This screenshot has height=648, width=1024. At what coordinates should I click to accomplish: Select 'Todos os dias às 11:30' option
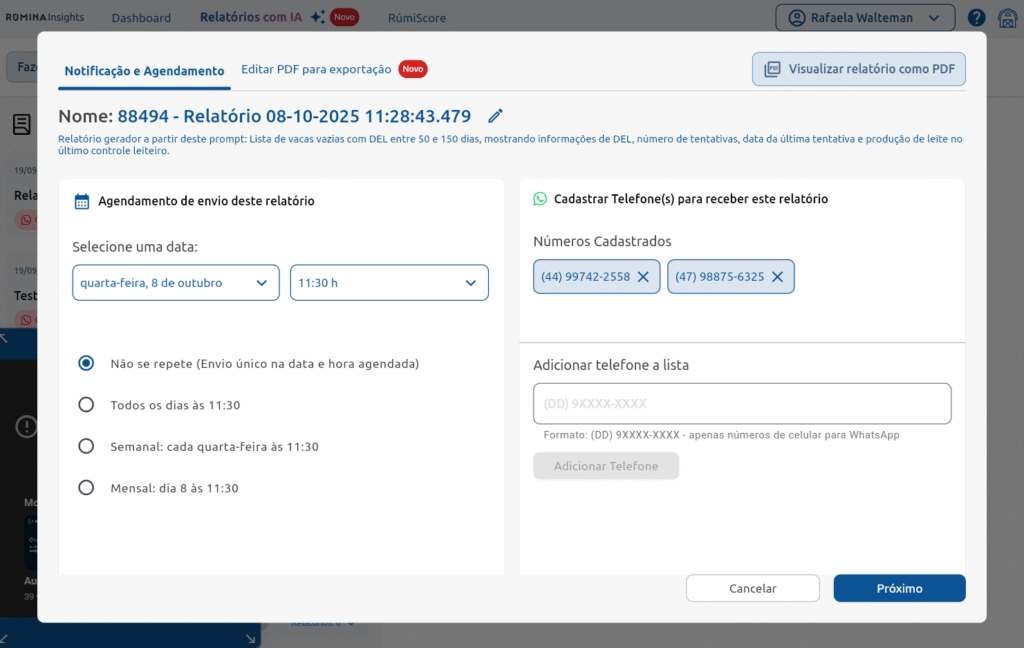click(87, 405)
